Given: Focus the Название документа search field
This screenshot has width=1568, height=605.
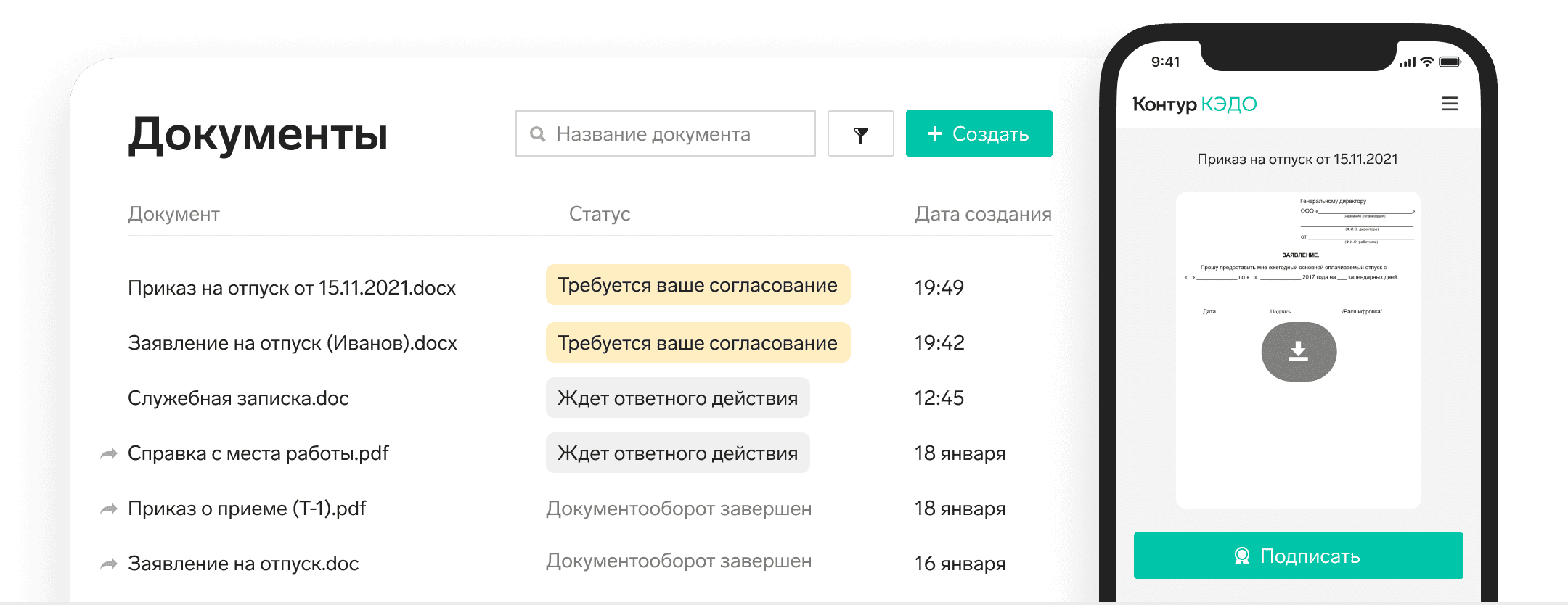Looking at the screenshot, I should [x=675, y=134].
